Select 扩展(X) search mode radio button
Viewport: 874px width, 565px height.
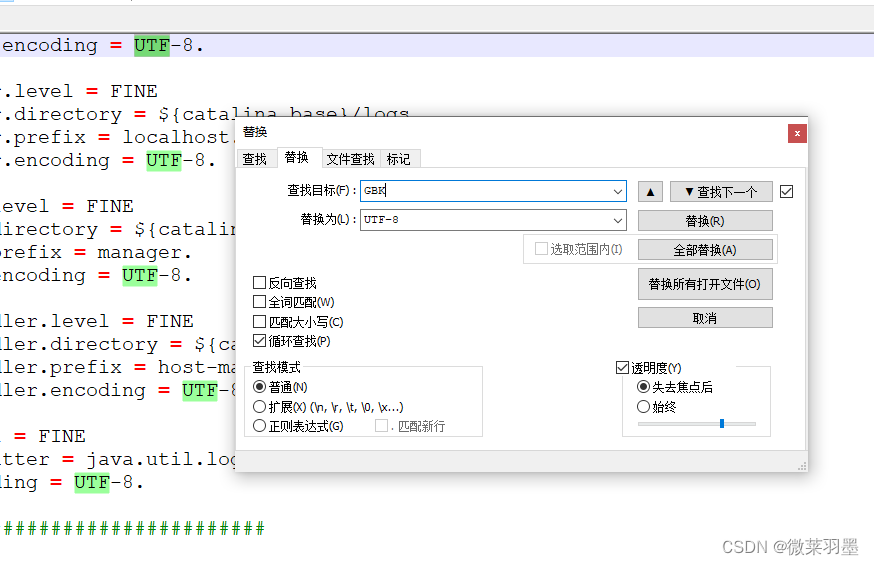[x=259, y=407]
